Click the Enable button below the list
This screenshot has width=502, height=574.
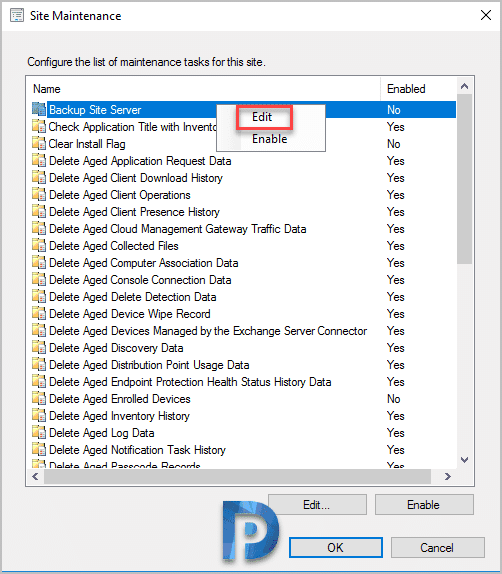(424, 505)
